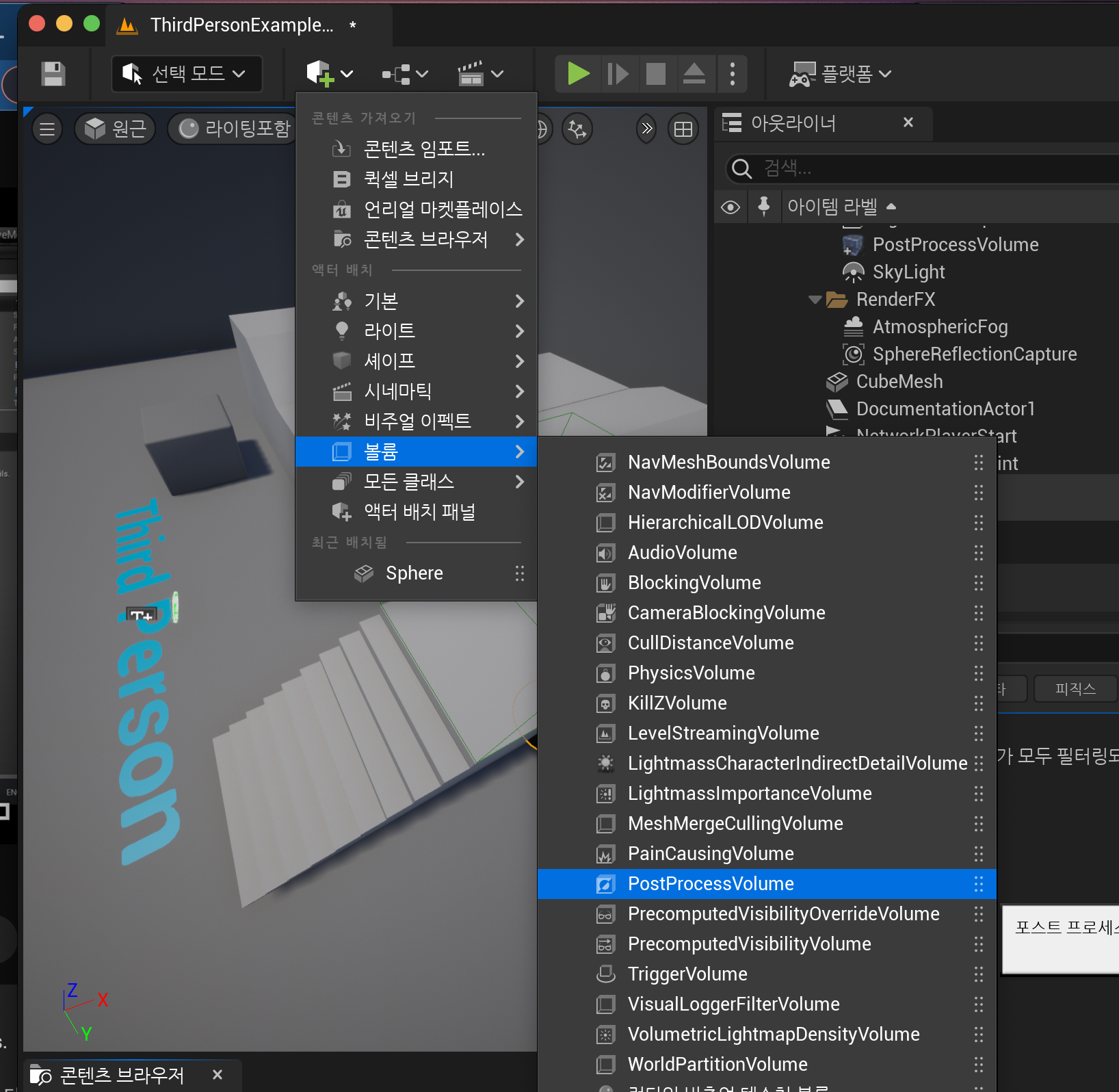Click the drag handle beside WorldPartitionVolume

[979, 1064]
